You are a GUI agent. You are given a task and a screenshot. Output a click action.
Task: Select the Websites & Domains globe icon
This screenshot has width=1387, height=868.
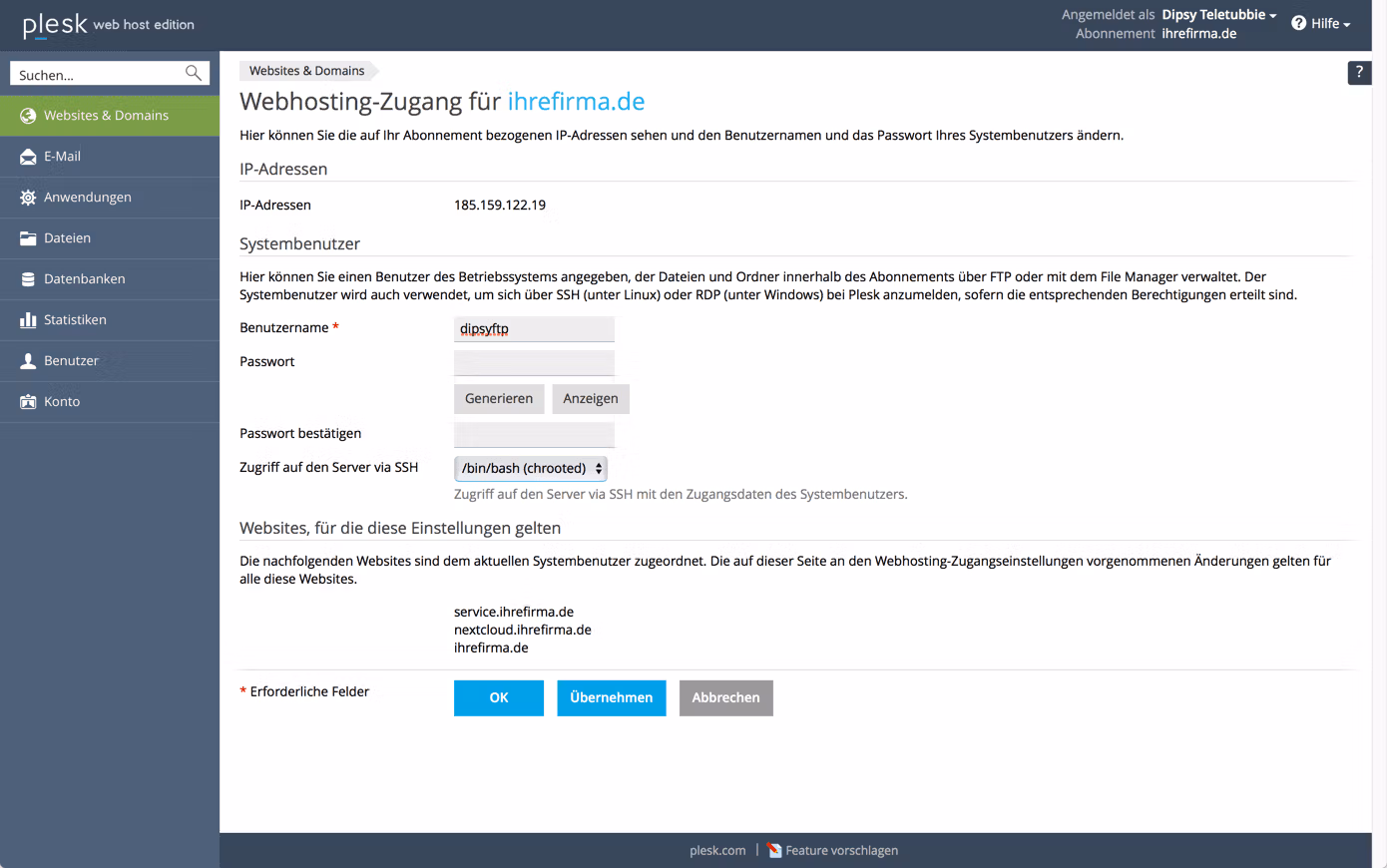pos(27,115)
